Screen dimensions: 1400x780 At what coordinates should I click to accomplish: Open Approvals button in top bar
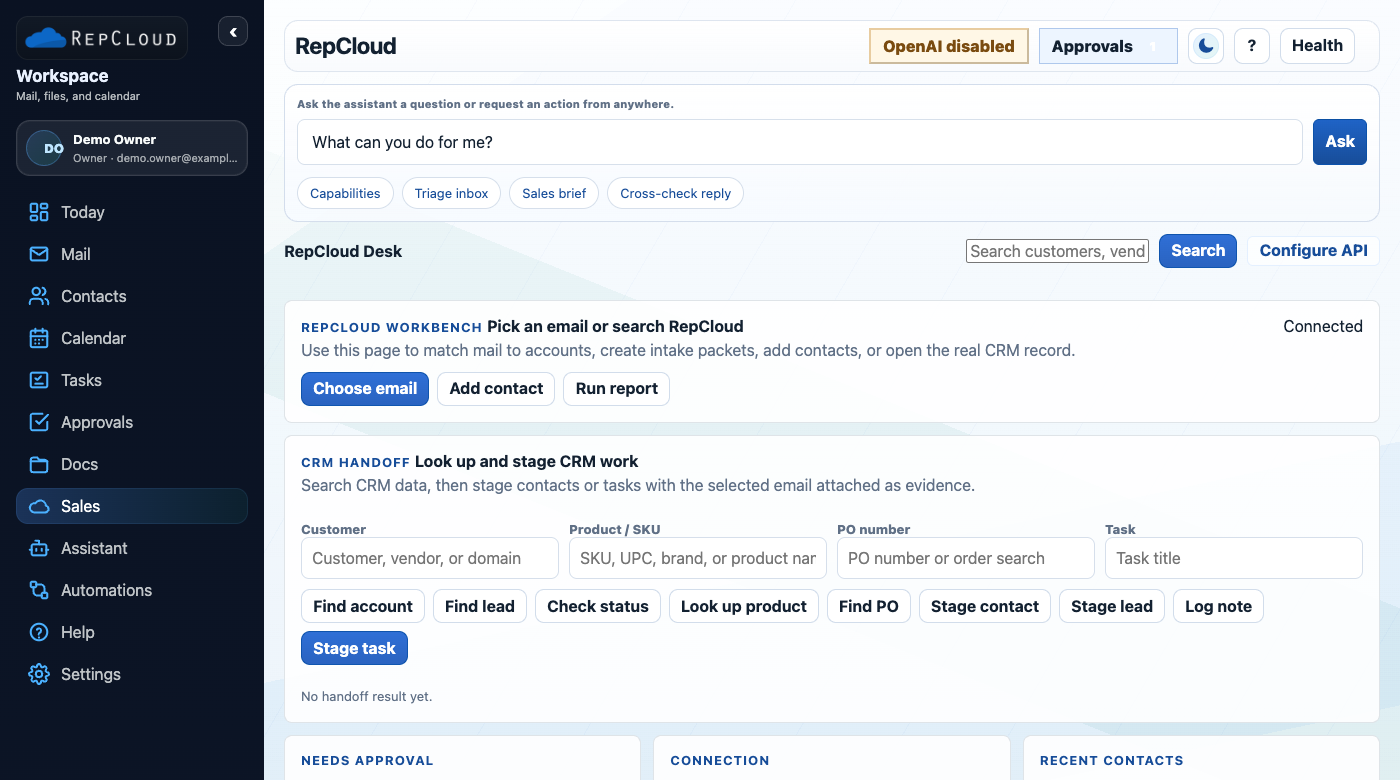click(1108, 46)
